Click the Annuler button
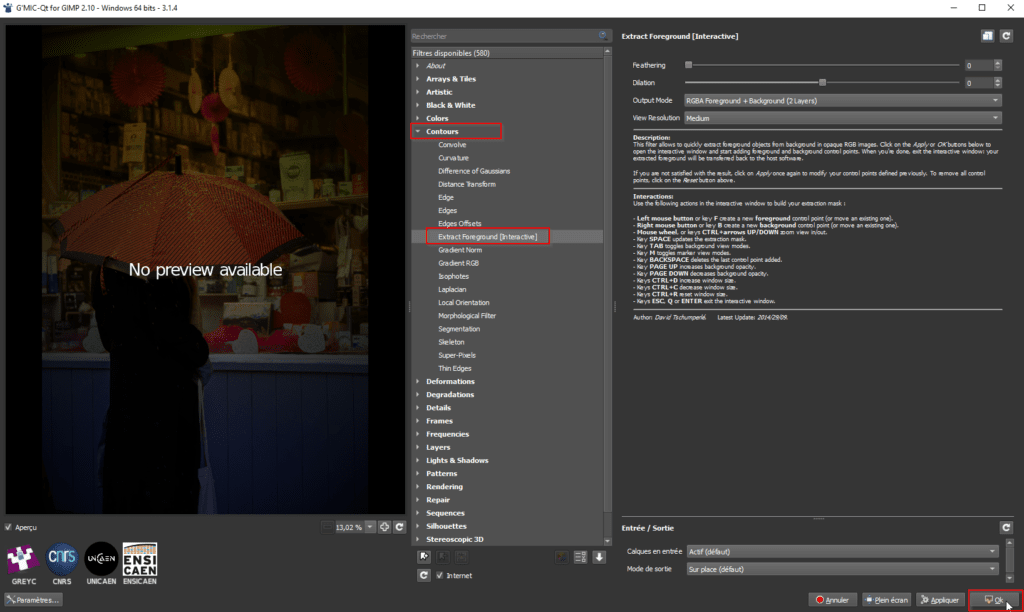This screenshot has height=612, width=1024. click(x=834, y=600)
